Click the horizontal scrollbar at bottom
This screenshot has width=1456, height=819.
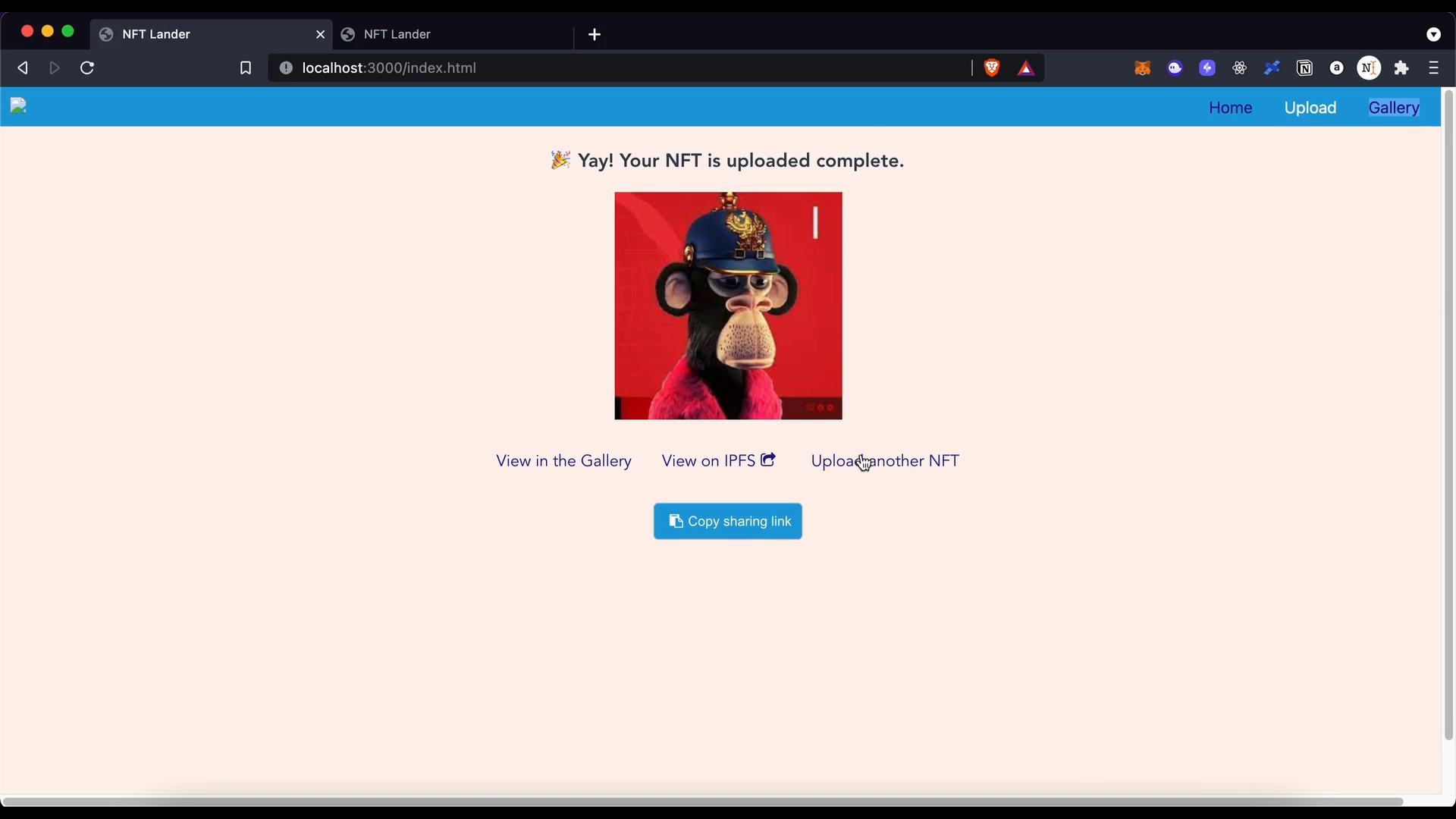[702, 802]
